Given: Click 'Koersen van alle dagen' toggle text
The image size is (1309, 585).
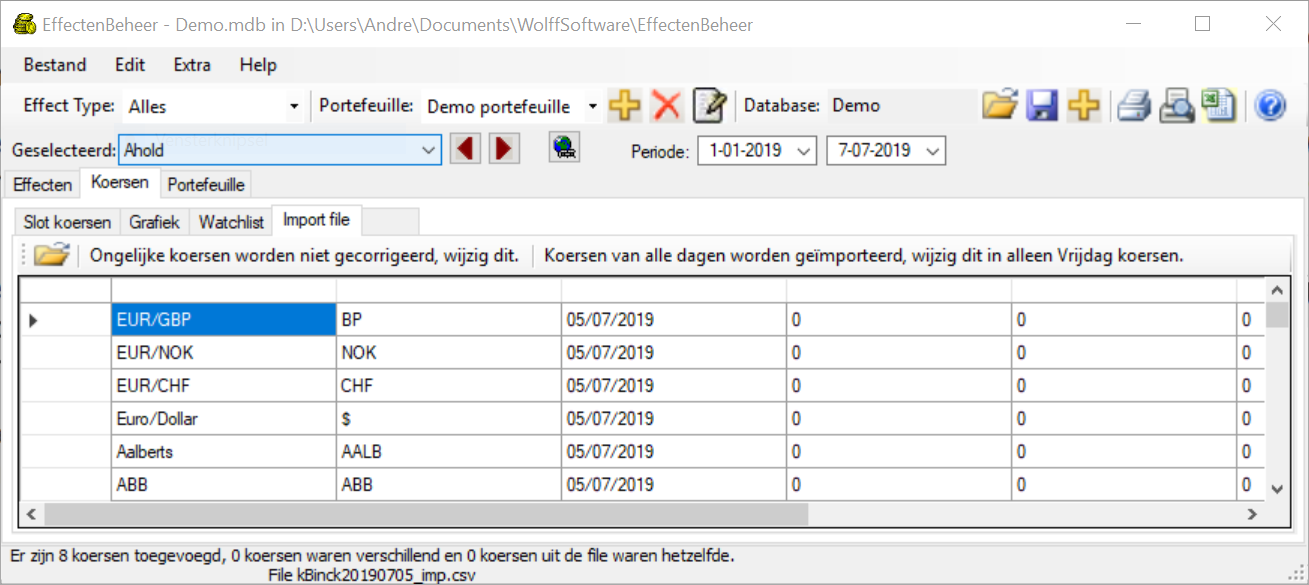Looking at the screenshot, I should click(x=863, y=256).
